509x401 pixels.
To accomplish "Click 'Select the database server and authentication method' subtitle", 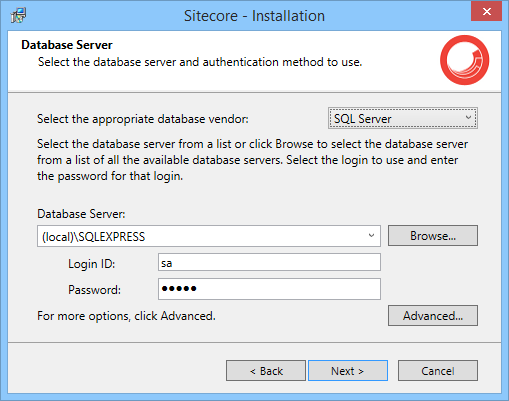I will pos(200,62).
